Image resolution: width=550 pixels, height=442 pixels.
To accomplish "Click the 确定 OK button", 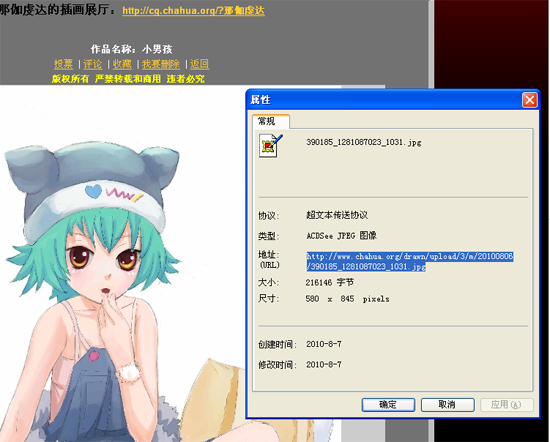I will pos(388,405).
